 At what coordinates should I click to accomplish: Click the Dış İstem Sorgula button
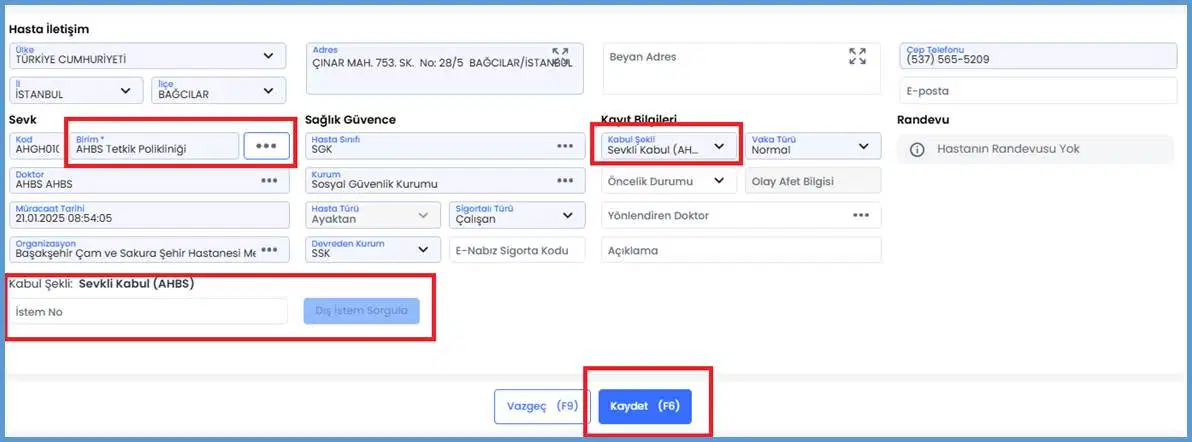361,310
